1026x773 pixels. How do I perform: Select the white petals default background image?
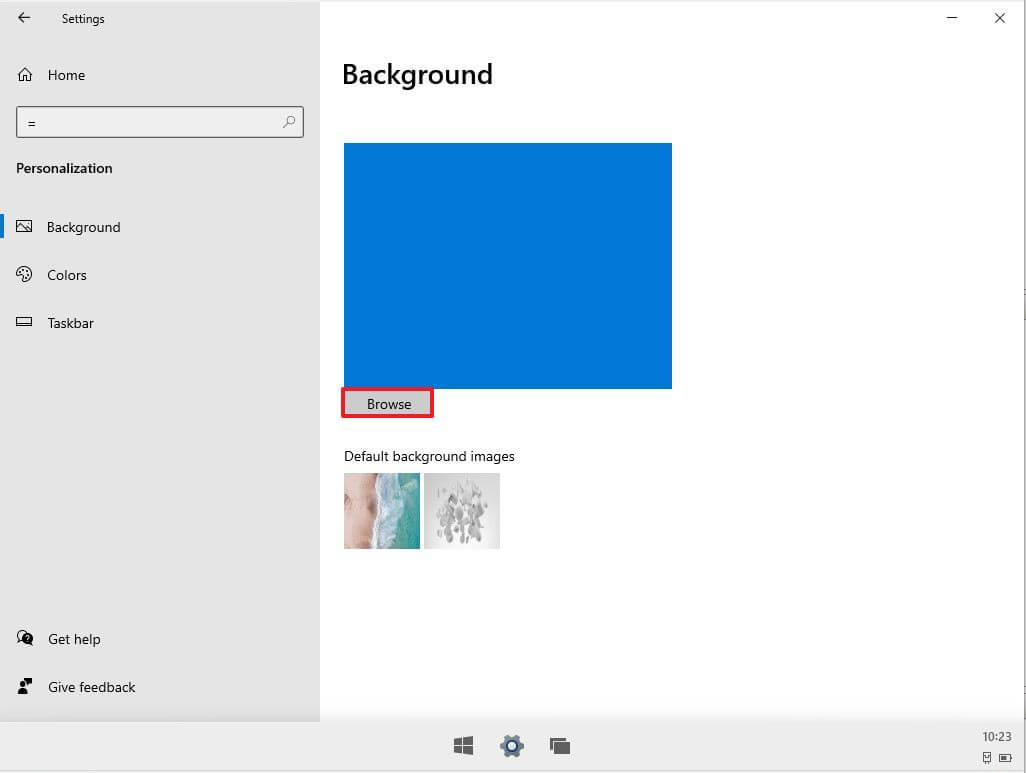461,510
